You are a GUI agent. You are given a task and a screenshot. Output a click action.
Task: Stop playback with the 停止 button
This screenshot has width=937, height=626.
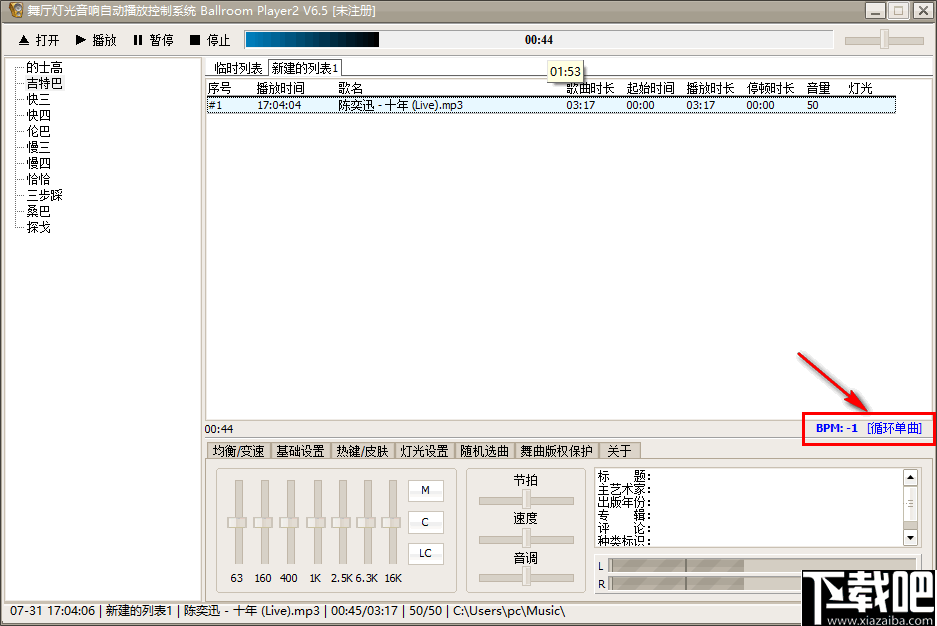210,40
